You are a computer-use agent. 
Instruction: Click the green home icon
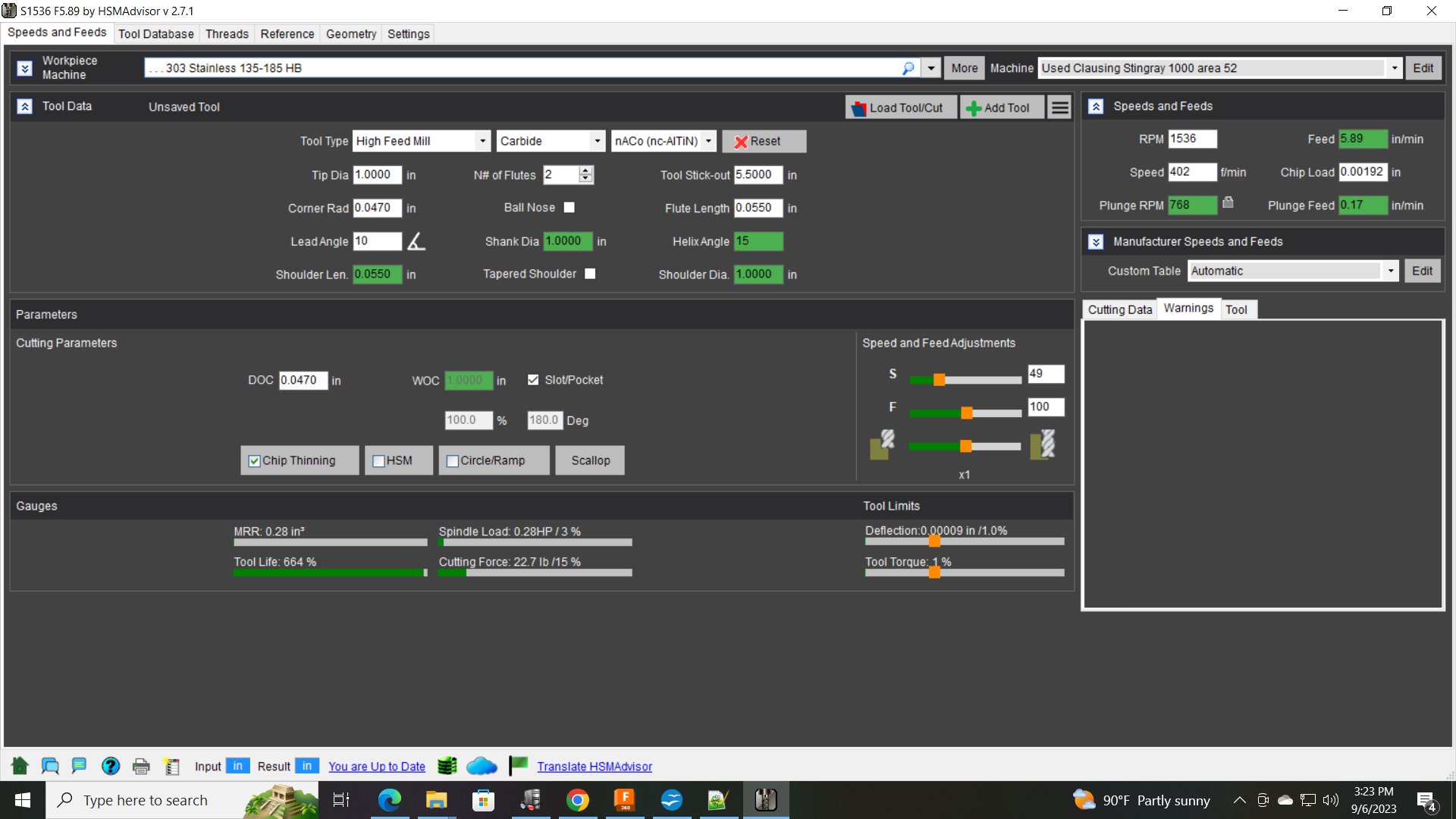pyautogui.click(x=20, y=766)
